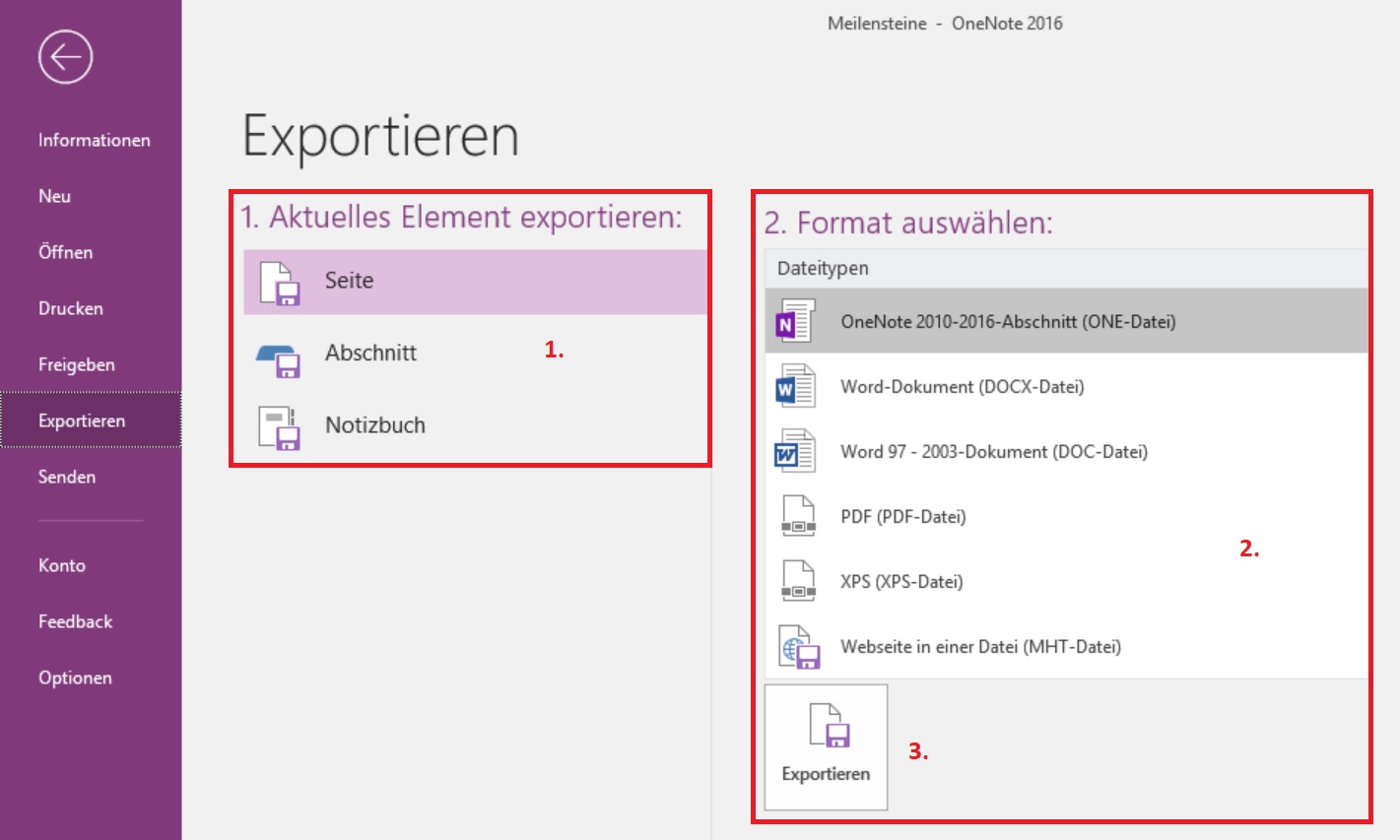Click the OneNote ONE-Datei file icon
The height and width of the screenshot is (840, 1400).
[x=794, y=322]
